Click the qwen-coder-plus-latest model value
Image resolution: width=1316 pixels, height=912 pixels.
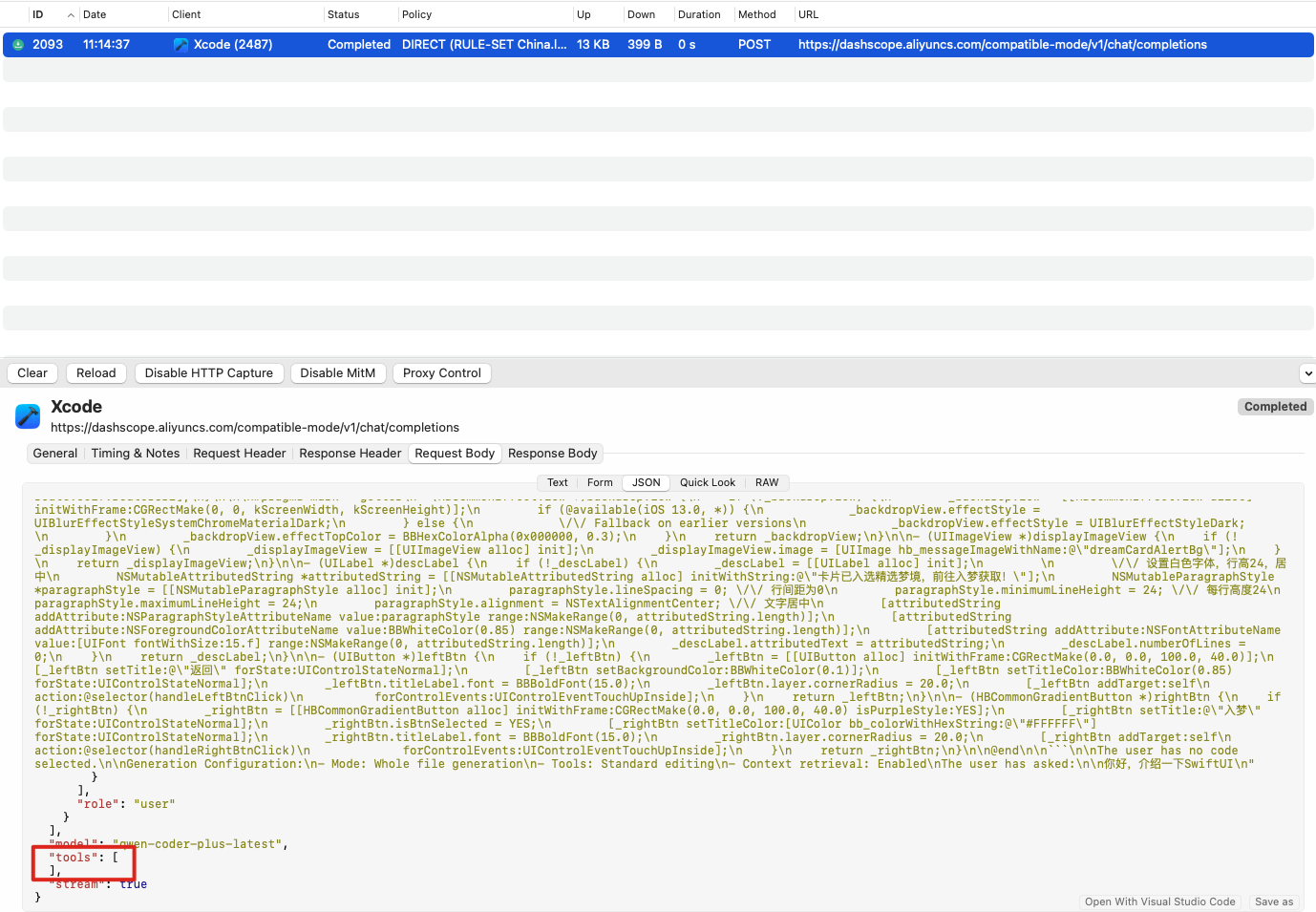pos(198,844)
